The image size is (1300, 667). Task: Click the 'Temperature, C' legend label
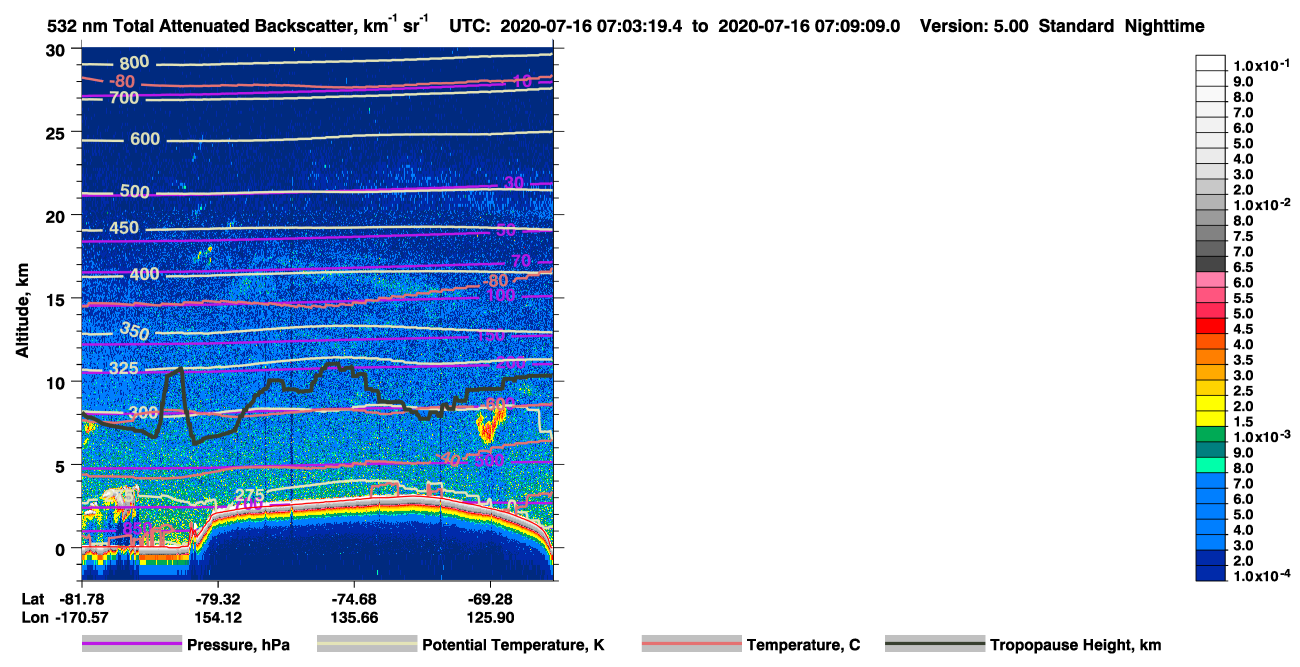click(x=803, y=645)
